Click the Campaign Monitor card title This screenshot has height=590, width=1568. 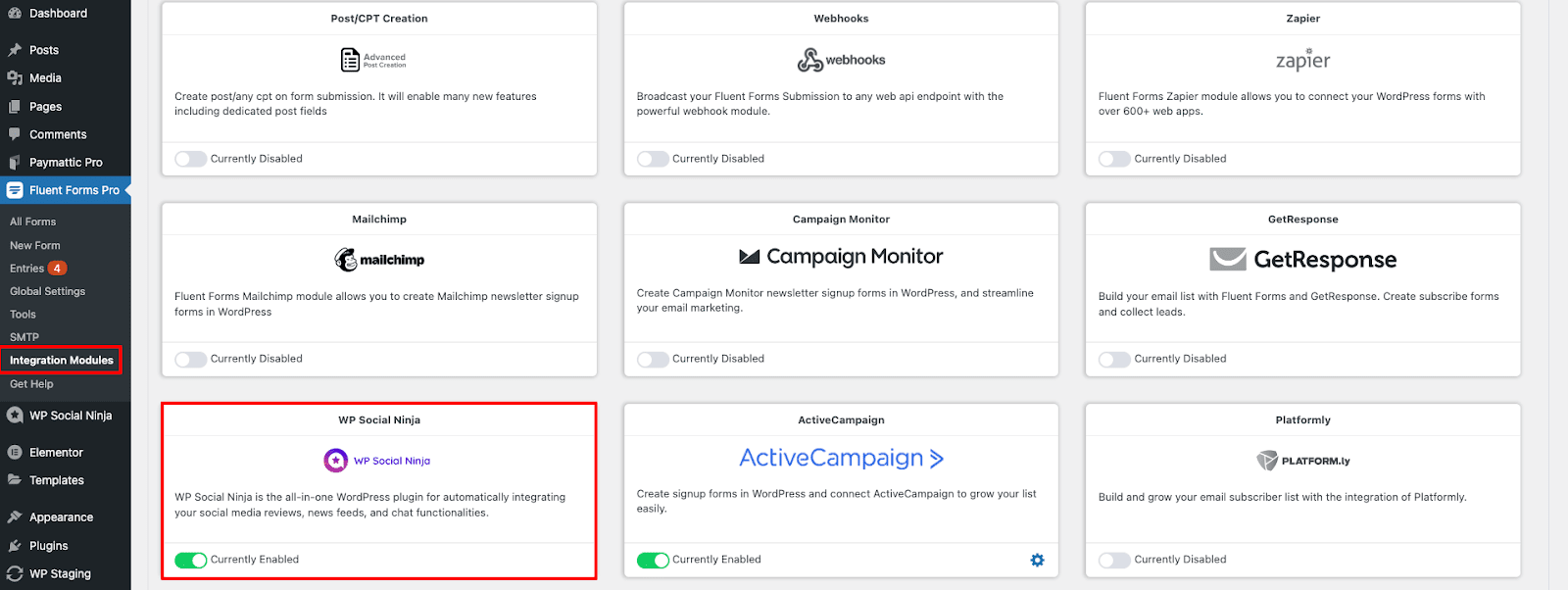coord(841,220)
